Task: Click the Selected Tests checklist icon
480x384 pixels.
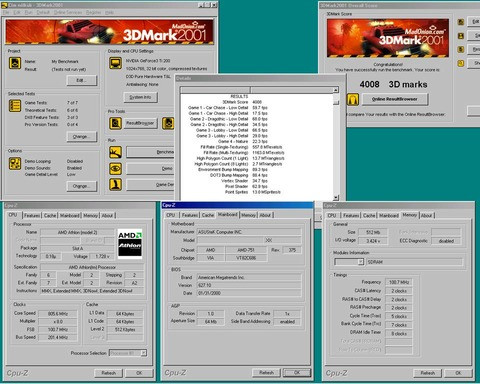Action: (x=15, y=106)
